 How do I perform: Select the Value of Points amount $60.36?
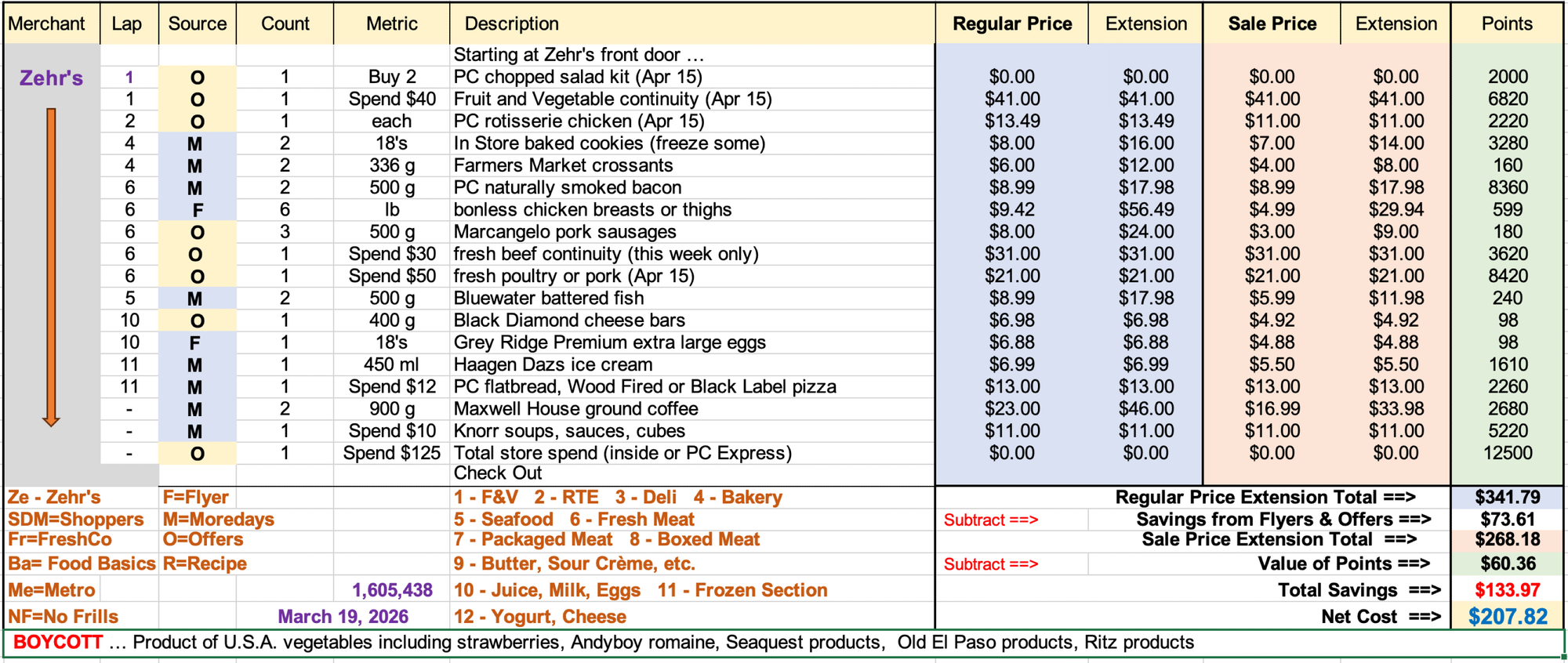[1507, 563]
